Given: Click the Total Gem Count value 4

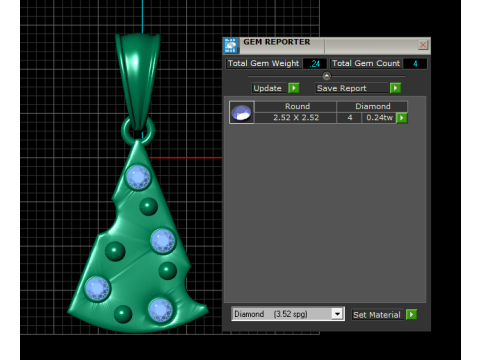Looking at the screenshot, I should 415,64.
